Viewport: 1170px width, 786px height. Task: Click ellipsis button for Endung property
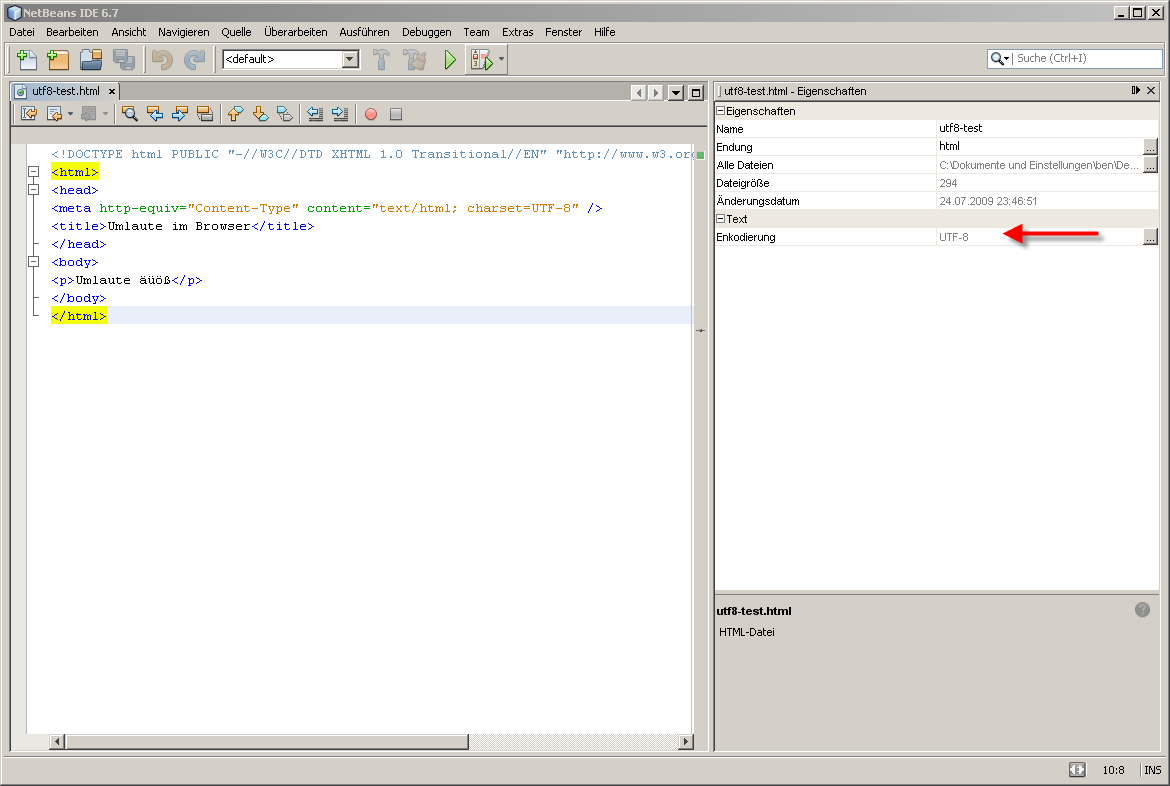point(1151,146)
